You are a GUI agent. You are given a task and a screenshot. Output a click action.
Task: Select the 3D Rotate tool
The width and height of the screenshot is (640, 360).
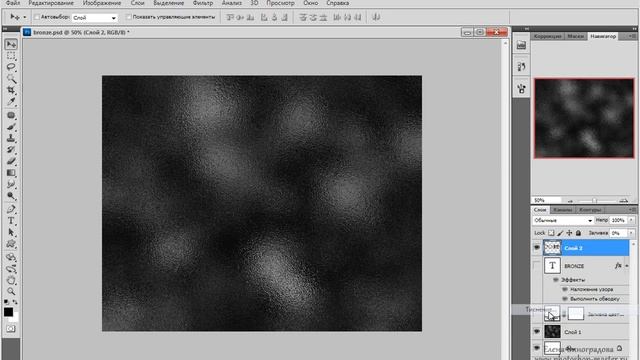[x=11, y=258]
